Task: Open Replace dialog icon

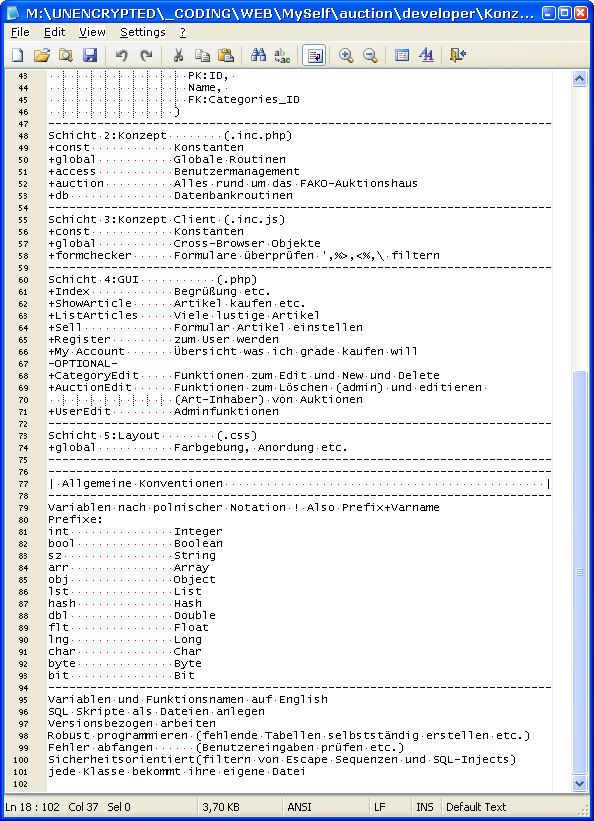Action: (282, 55)
